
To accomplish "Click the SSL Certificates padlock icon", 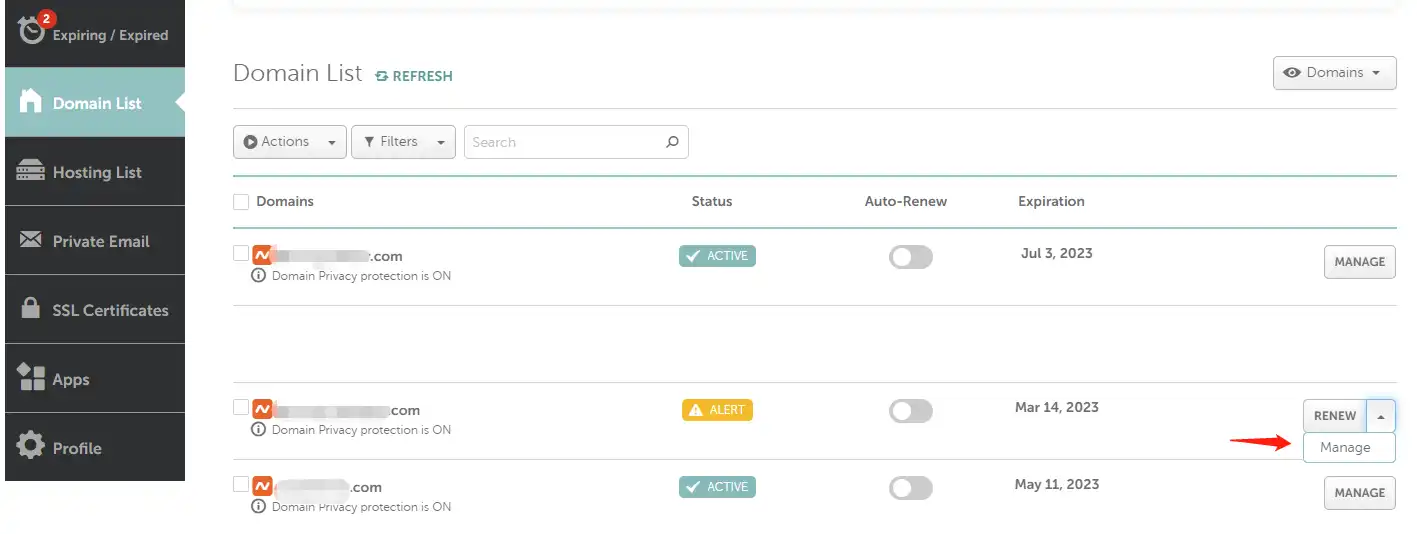I will (x=31, y=308).
